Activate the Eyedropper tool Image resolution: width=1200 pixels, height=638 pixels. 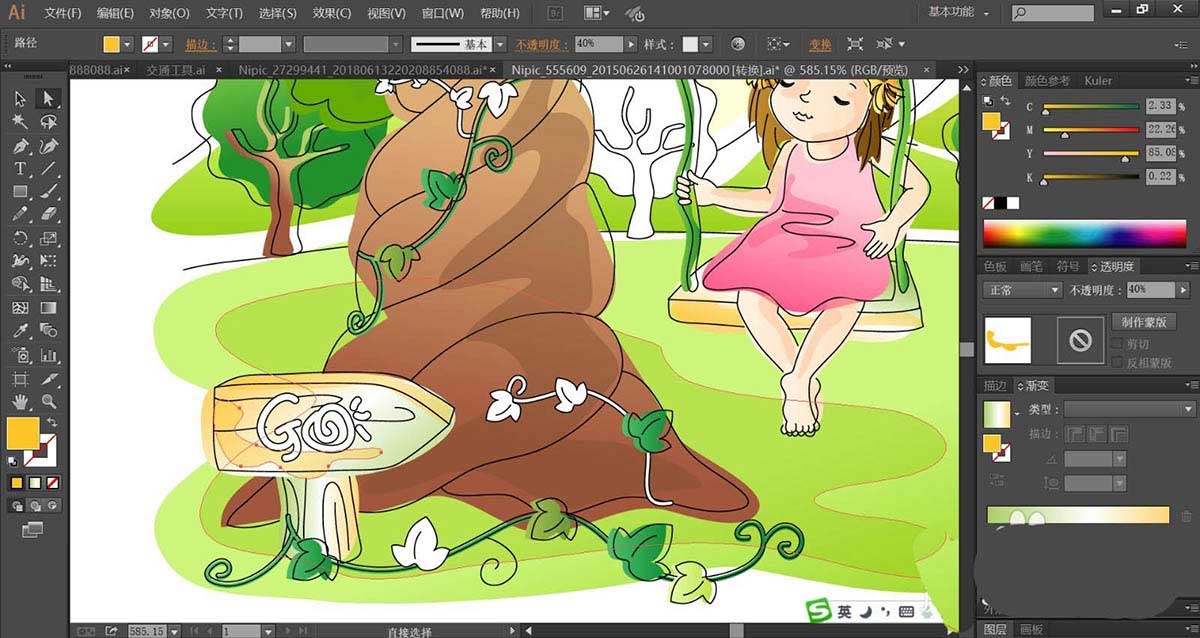pyautogui.click(x=20, y=331)
